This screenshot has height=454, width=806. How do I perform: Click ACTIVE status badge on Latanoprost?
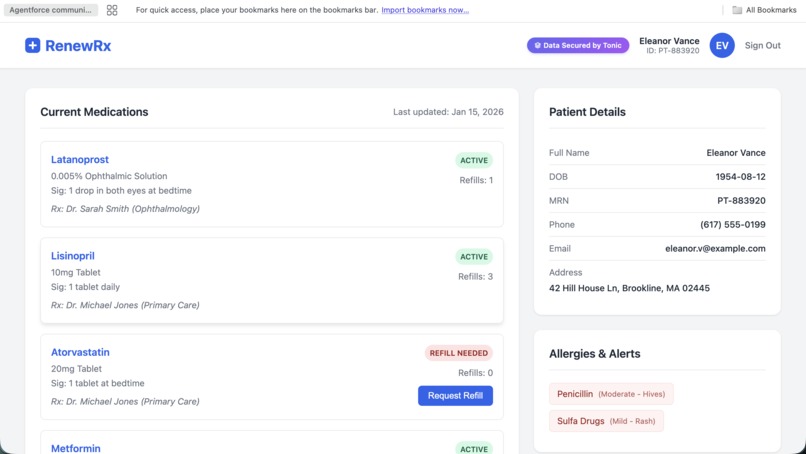pos(474,160)
